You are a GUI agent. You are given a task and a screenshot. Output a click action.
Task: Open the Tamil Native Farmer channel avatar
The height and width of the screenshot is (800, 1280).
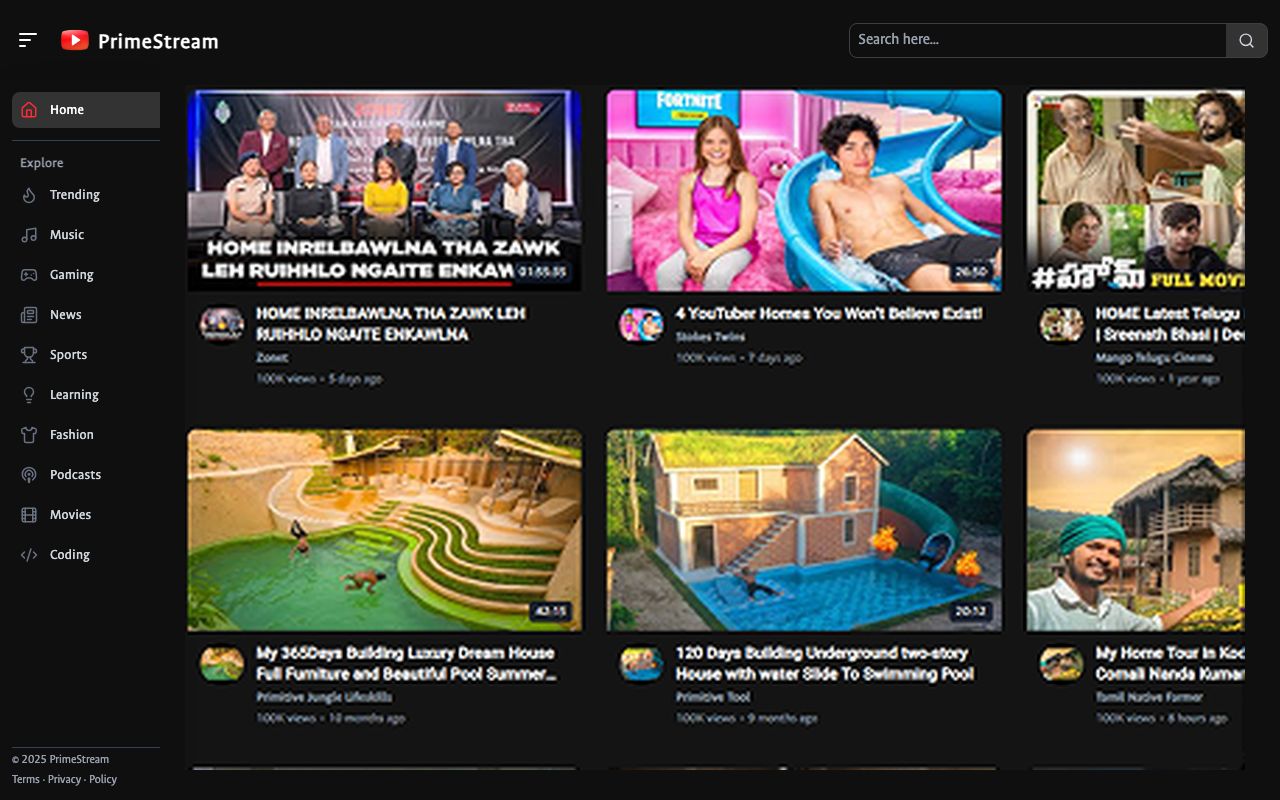(x=1061, y=664)
